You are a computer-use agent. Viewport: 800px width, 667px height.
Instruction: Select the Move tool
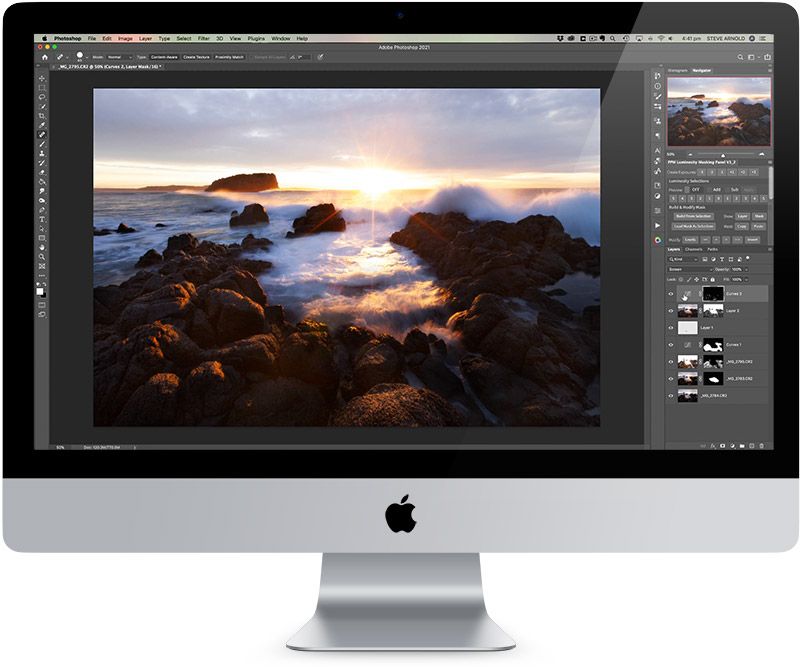click(x=42, y=78)
